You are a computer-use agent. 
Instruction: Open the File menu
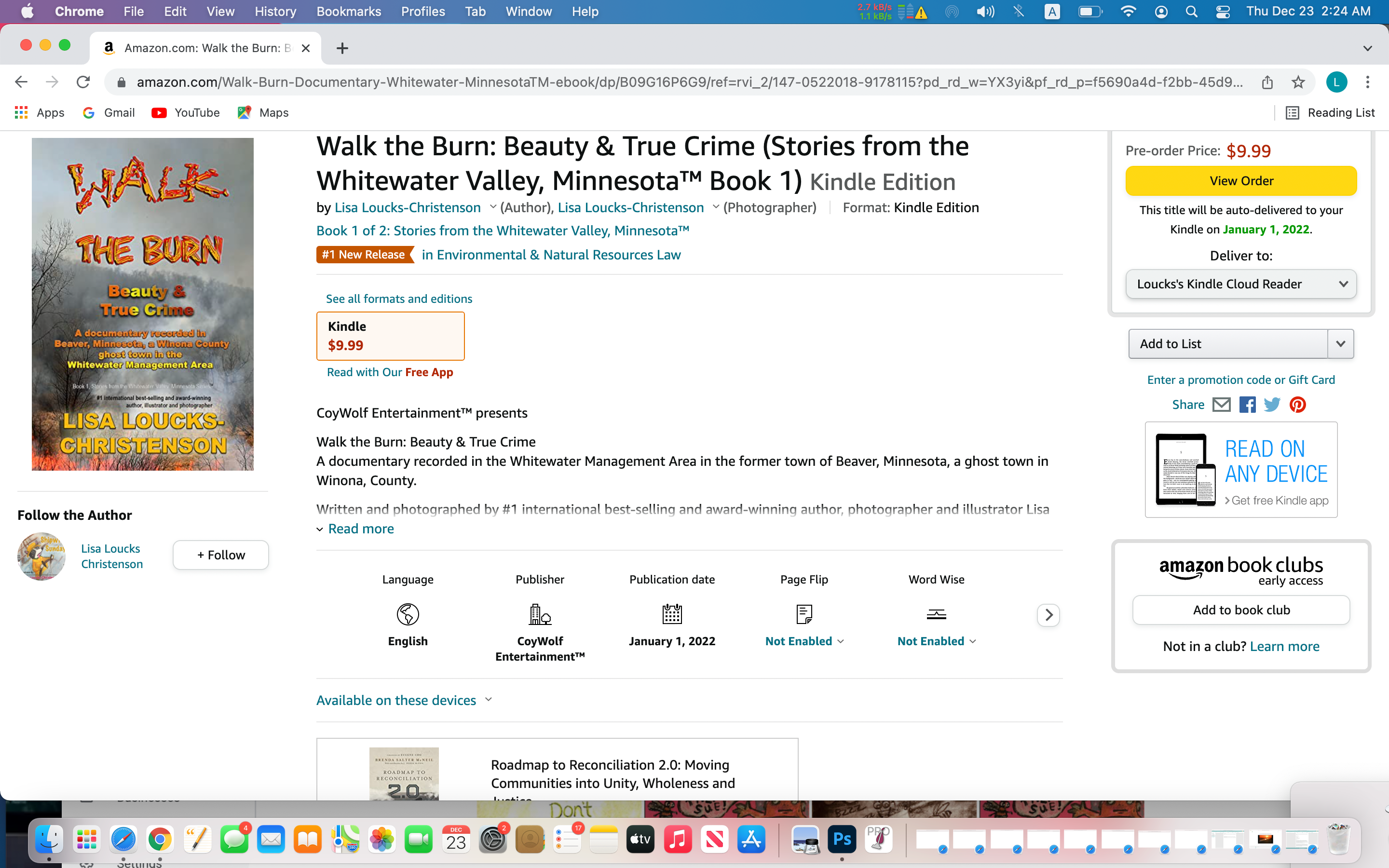[x=133, y=12]
